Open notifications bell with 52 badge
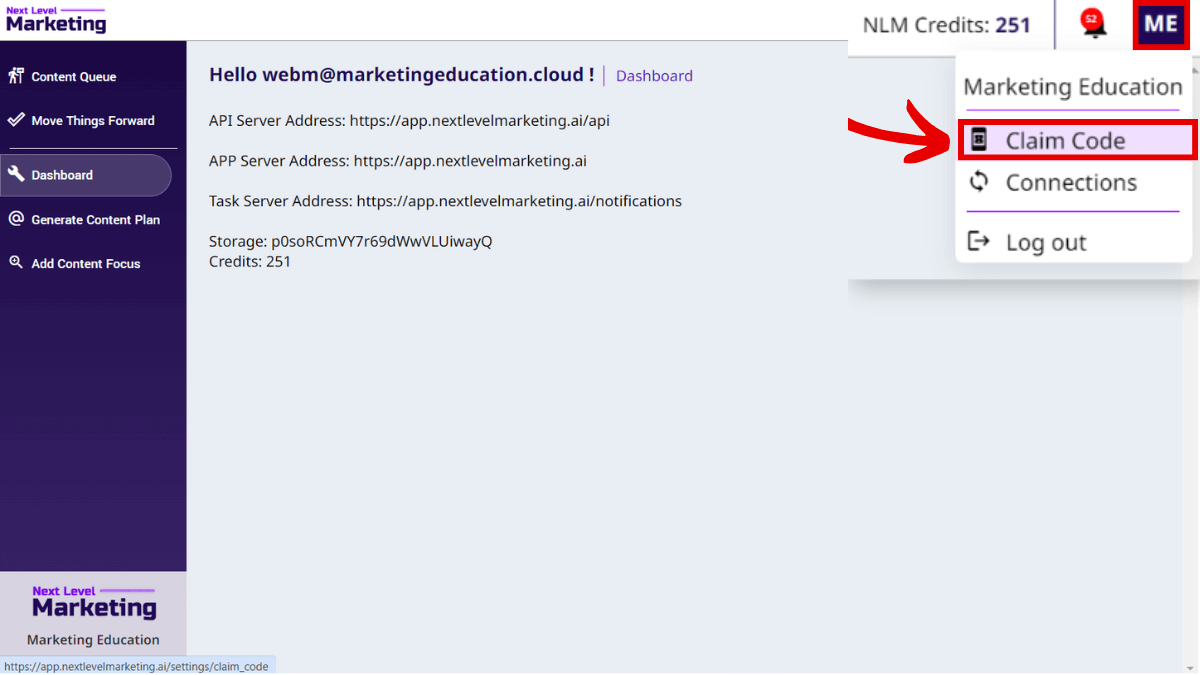 1094,24
